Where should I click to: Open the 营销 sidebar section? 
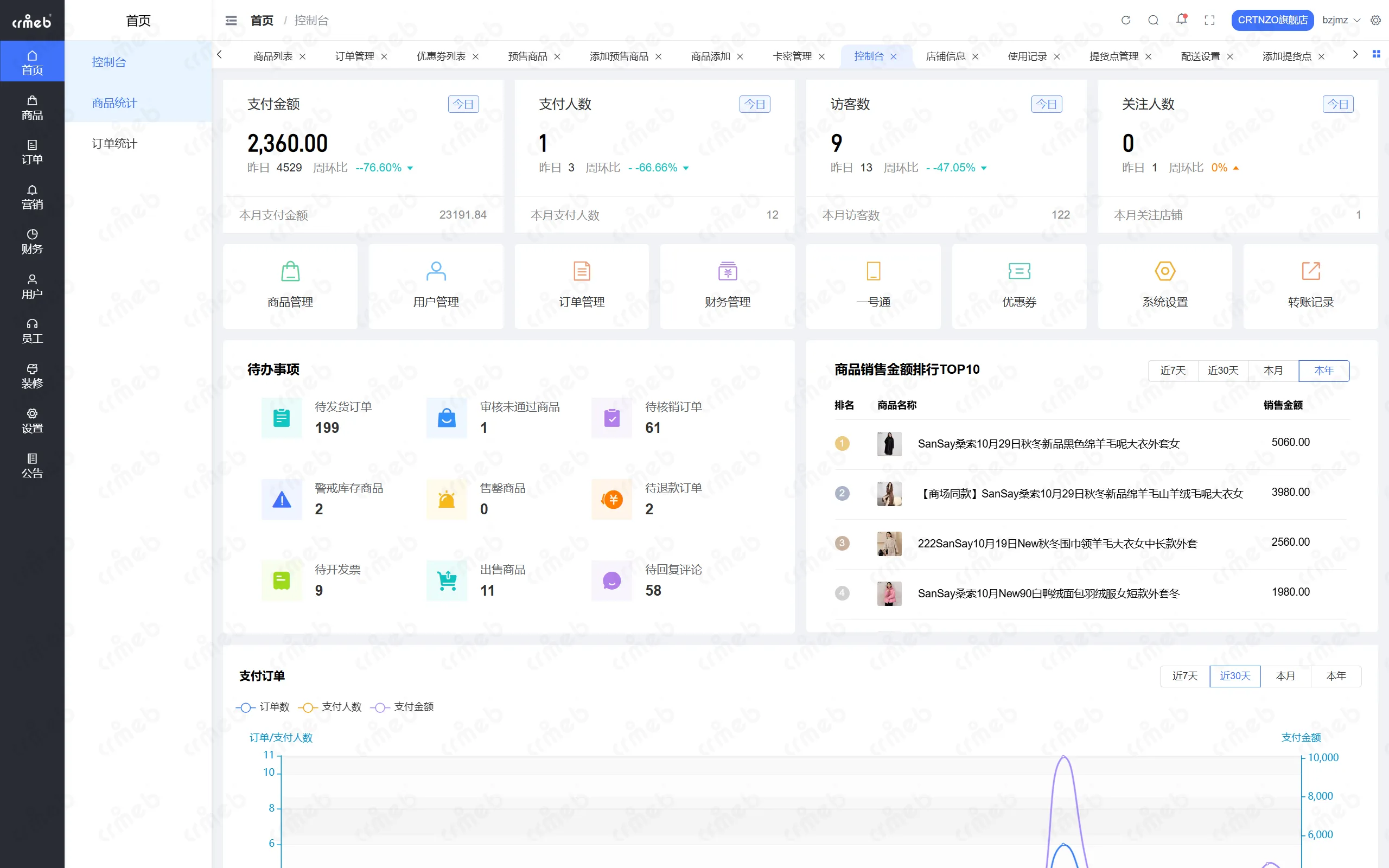pos(32,197)
